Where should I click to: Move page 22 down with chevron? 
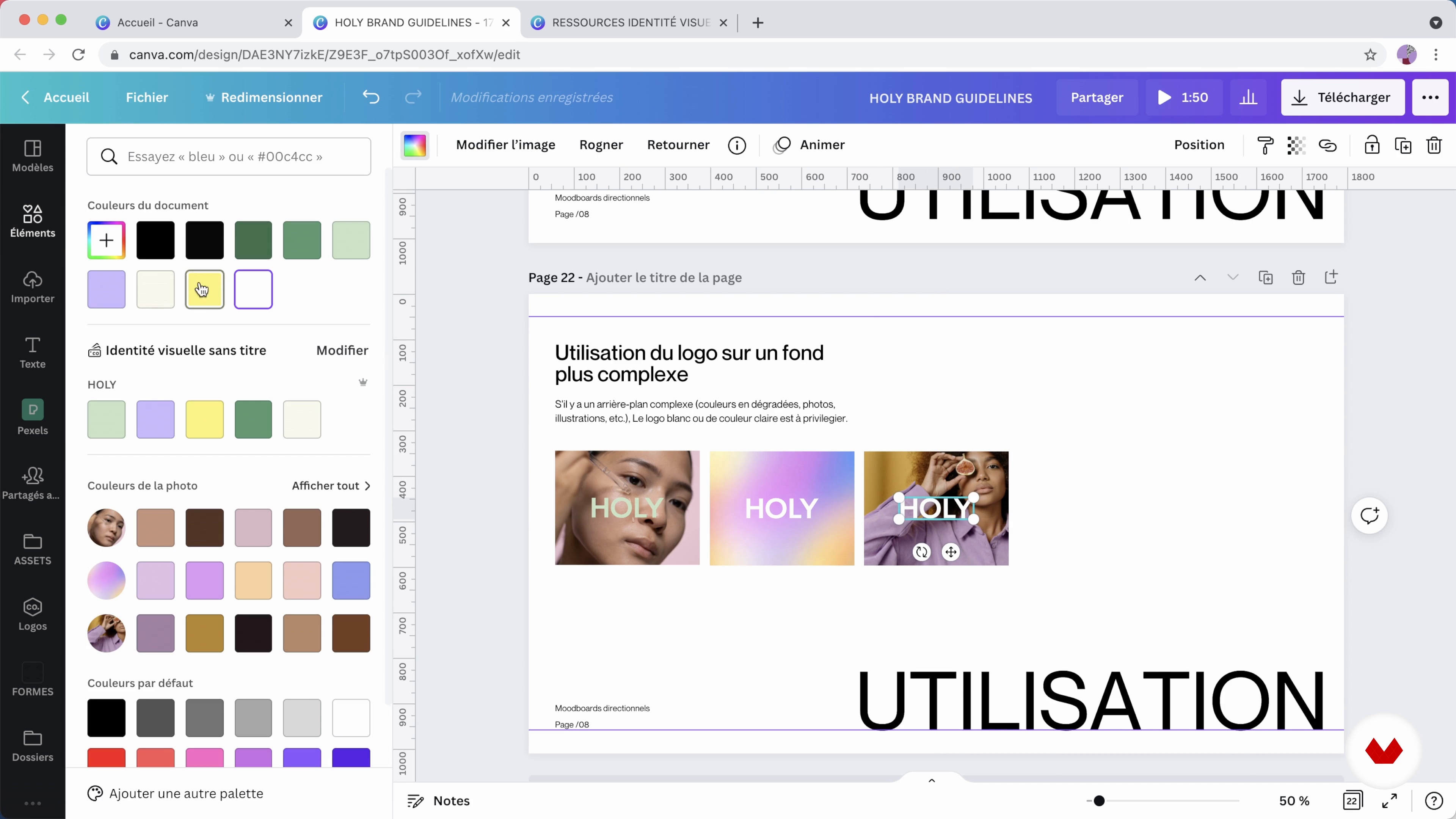tap(1233, 278)
